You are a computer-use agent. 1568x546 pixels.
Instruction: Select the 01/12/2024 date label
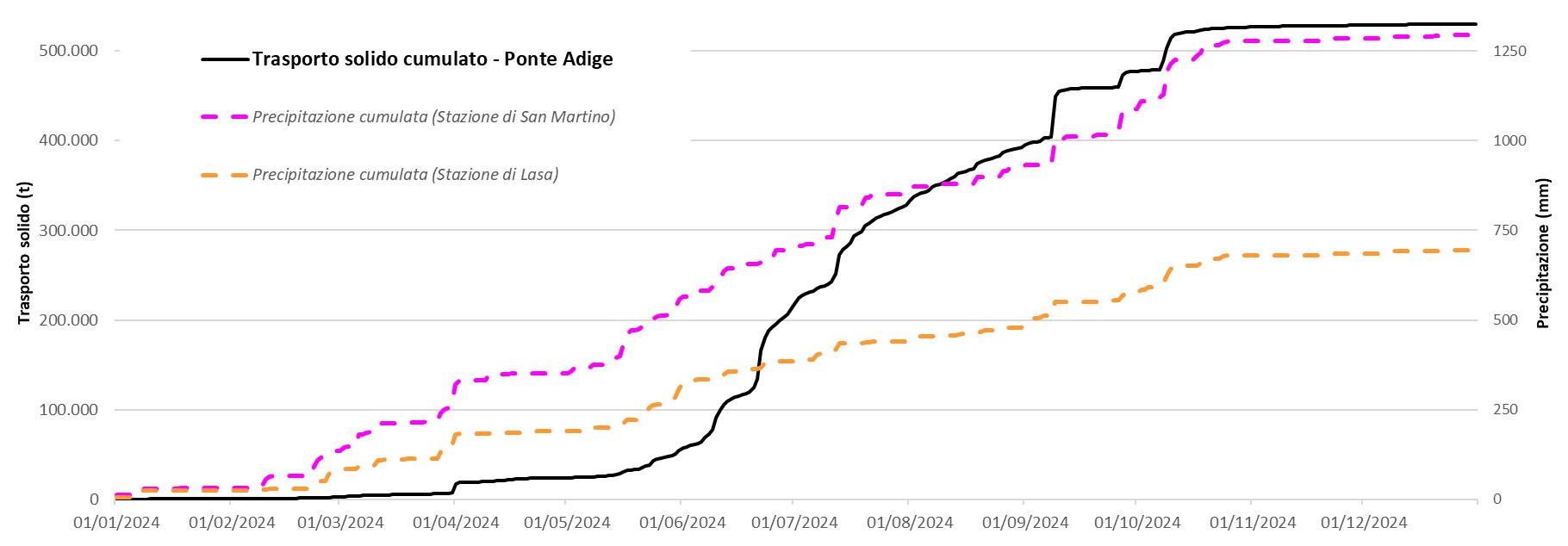1361,523
